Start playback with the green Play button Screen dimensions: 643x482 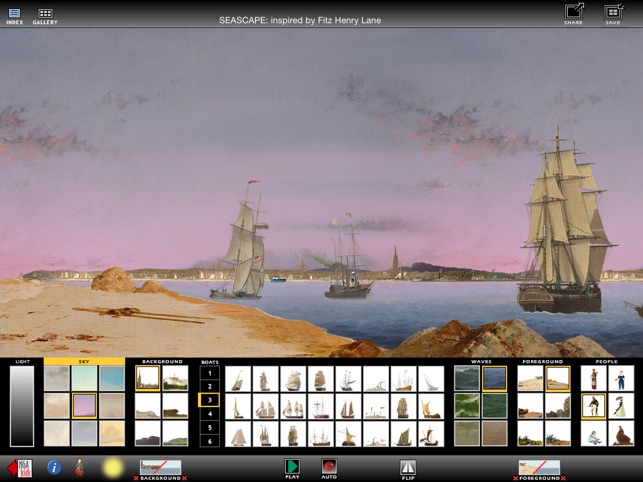click(292, 468)
